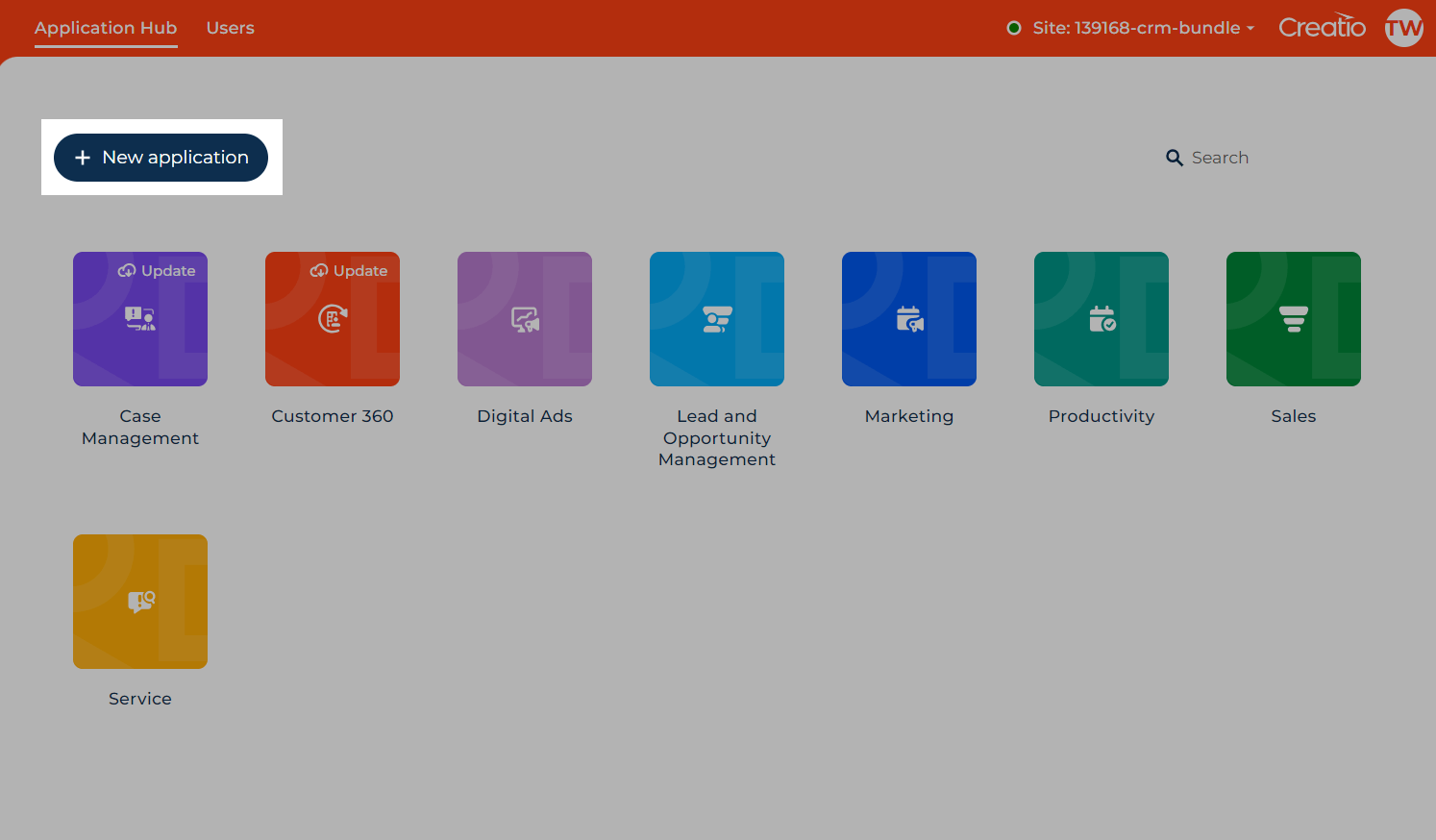This screenshot has height=840, width=1436.
Task: Click the Service label text
Action: coord(140,699)
